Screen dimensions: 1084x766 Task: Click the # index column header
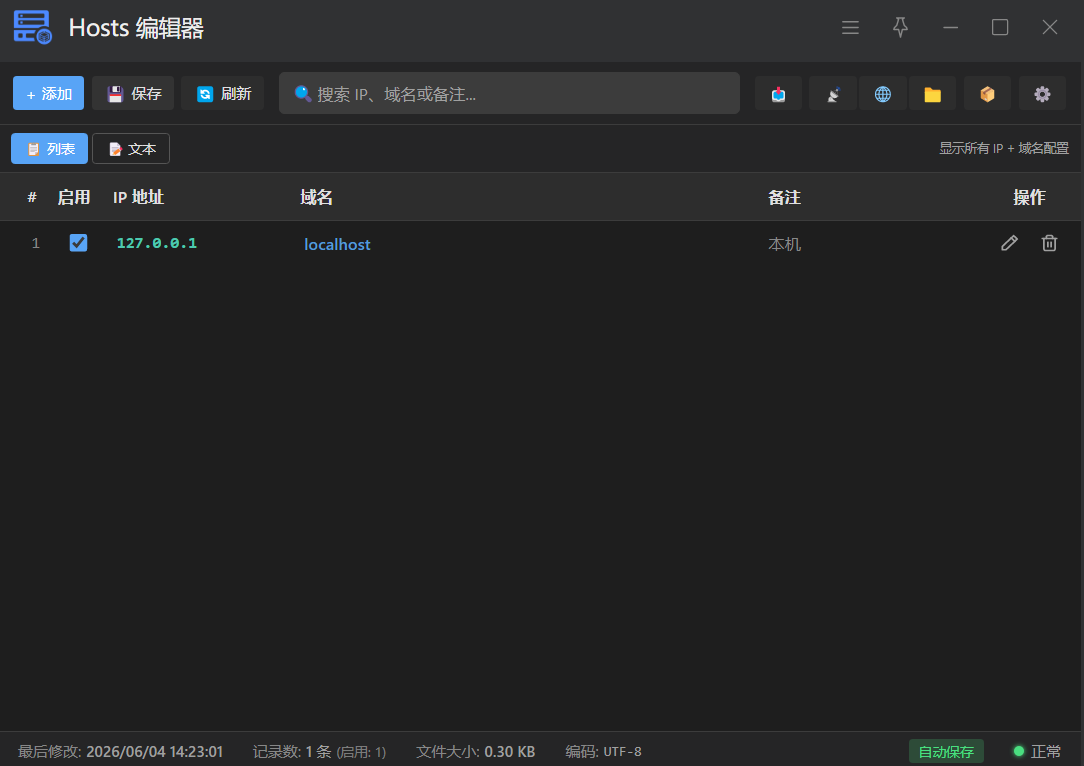click(32, 197)
